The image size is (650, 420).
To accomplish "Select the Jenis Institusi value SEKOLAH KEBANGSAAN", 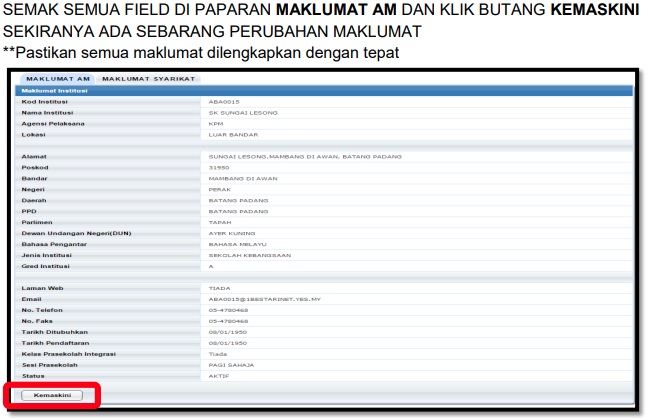I will [245, 255].
